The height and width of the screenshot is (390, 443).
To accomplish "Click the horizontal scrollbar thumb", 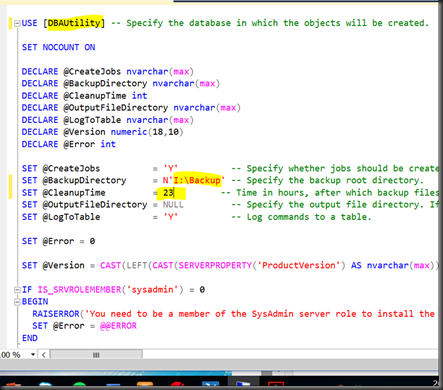I will click(96, 355).
